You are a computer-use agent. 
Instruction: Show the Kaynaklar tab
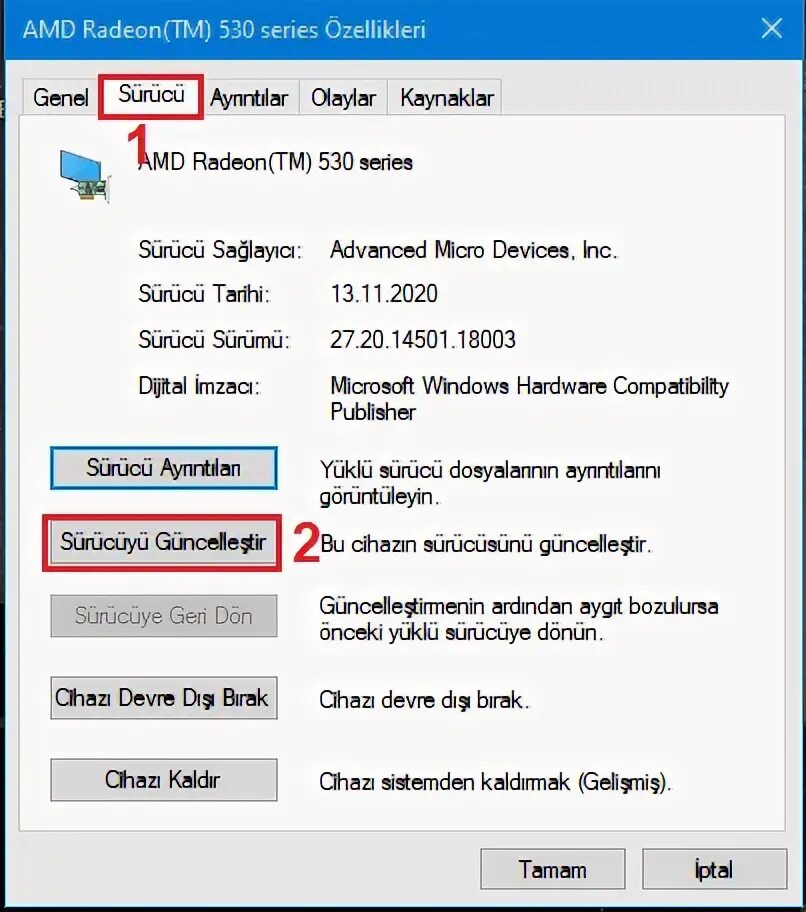(x=447, y=98)
